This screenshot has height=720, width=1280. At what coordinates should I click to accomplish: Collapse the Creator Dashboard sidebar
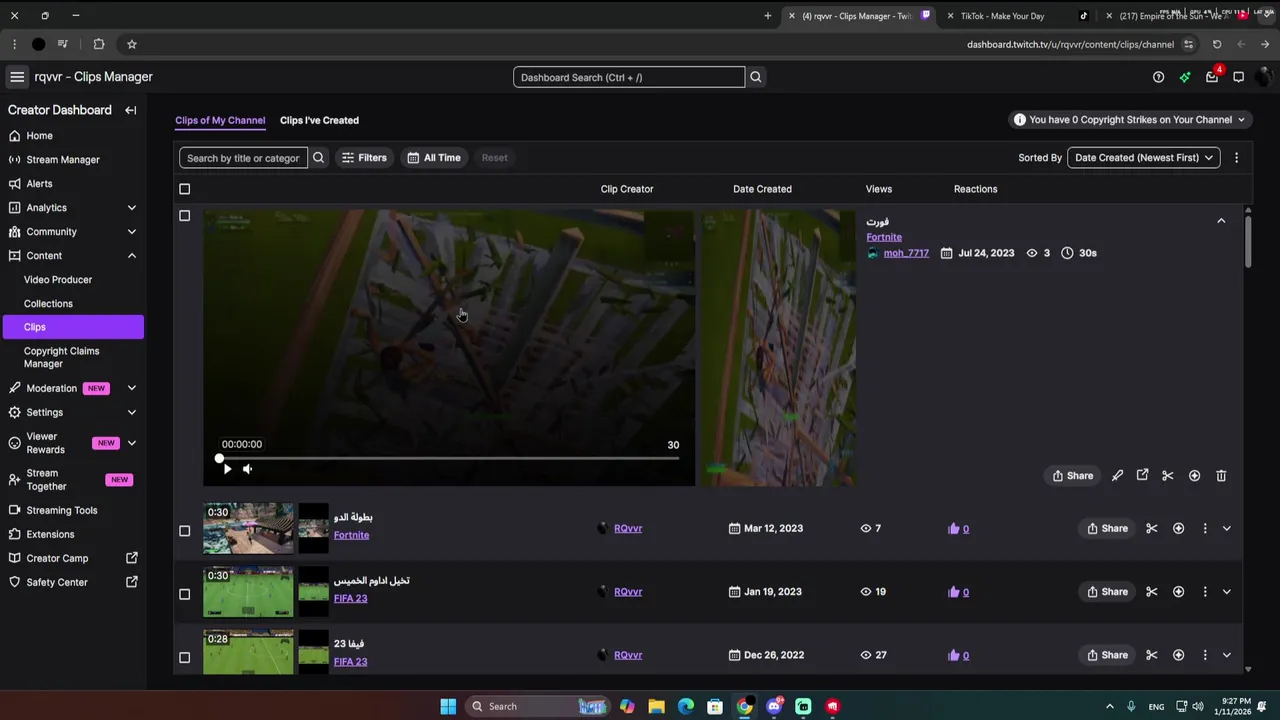coord(131,110)
